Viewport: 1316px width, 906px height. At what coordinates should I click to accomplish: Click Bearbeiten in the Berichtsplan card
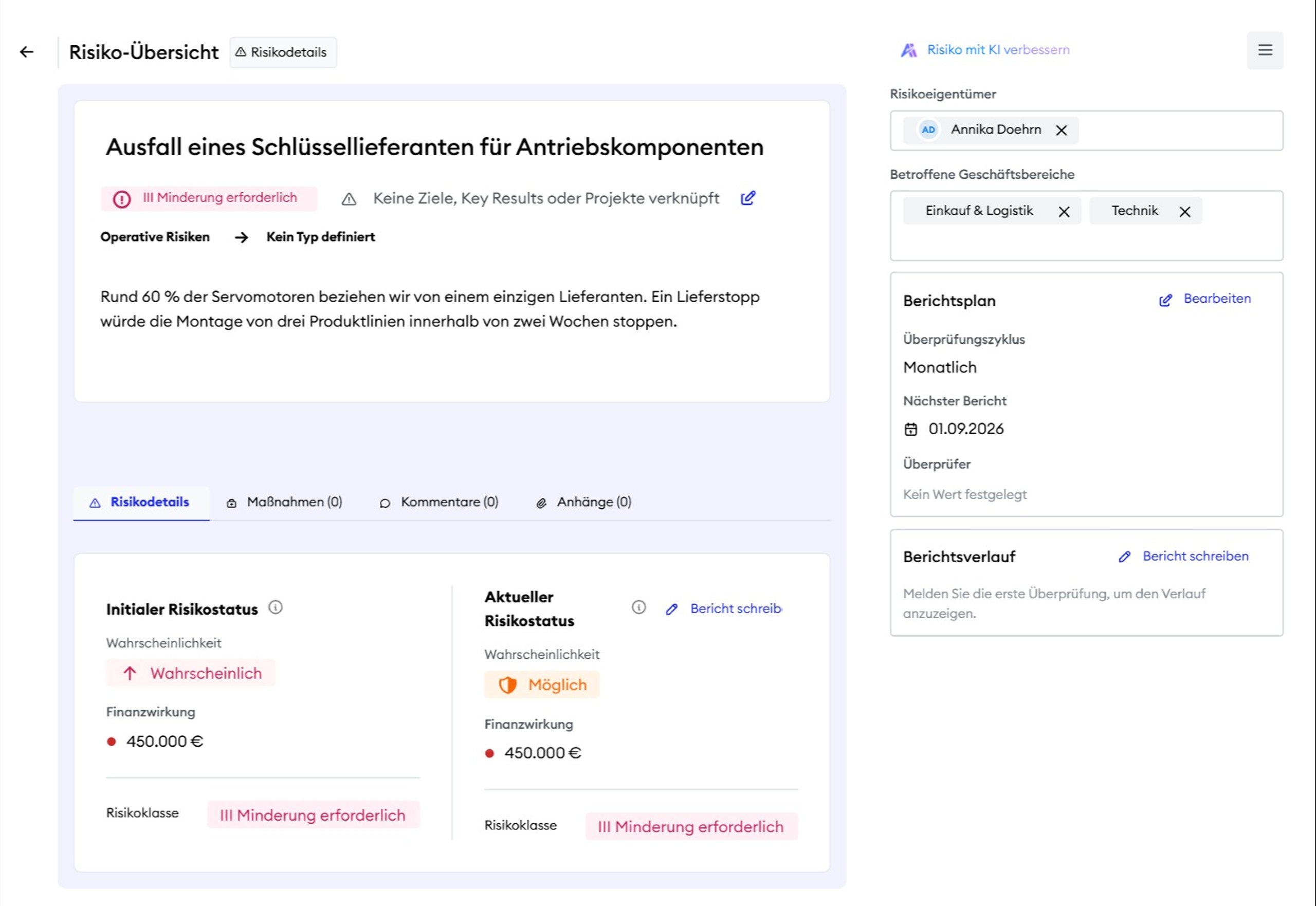[x=1217, y=299]
